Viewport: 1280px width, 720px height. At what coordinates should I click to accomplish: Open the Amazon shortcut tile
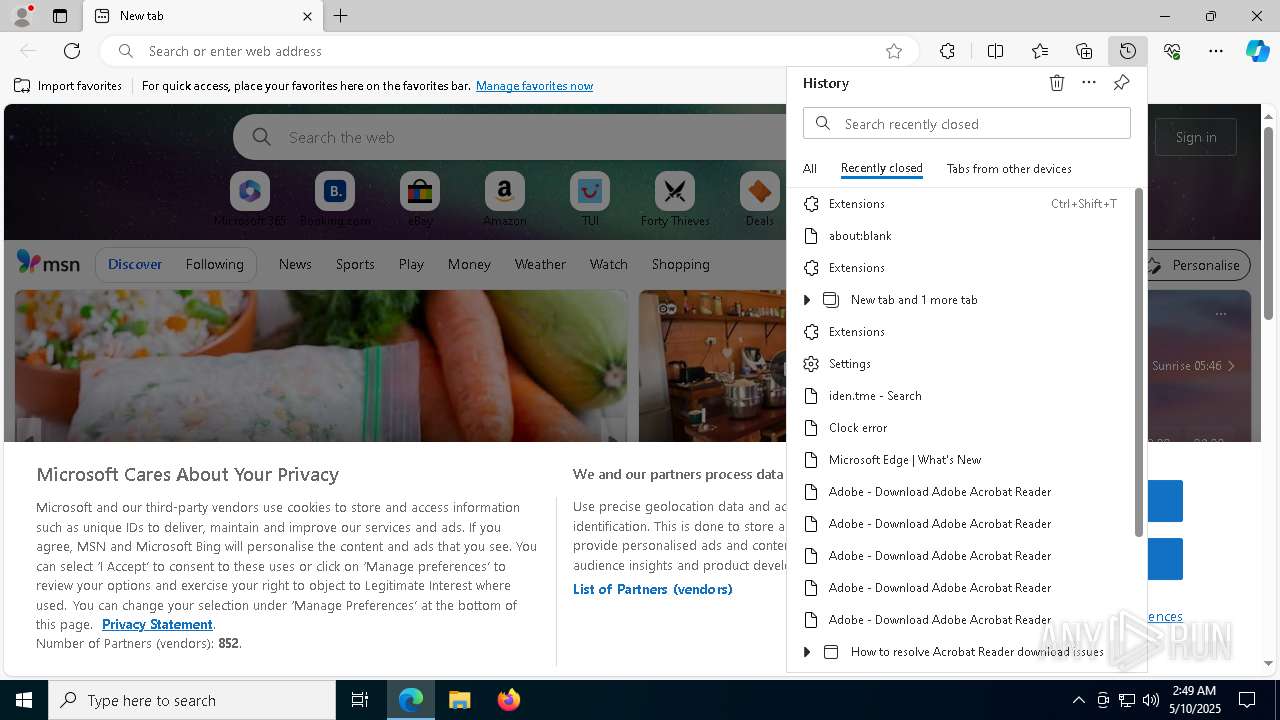[504, 200]
